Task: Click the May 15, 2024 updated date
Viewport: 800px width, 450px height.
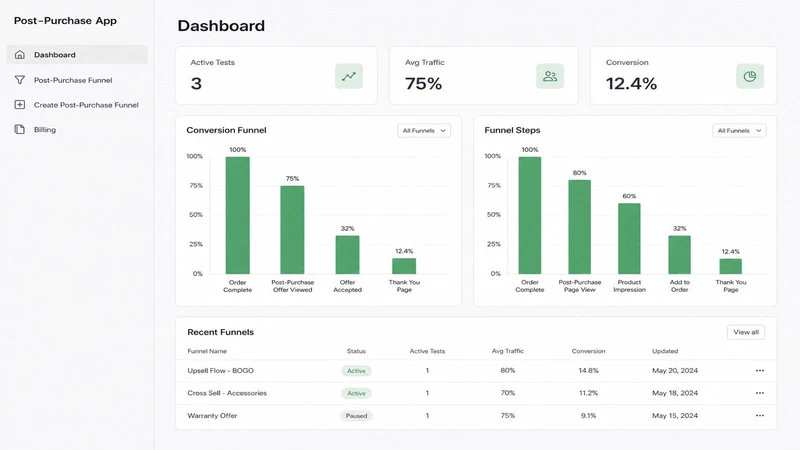Action: (x=675, y=415)
